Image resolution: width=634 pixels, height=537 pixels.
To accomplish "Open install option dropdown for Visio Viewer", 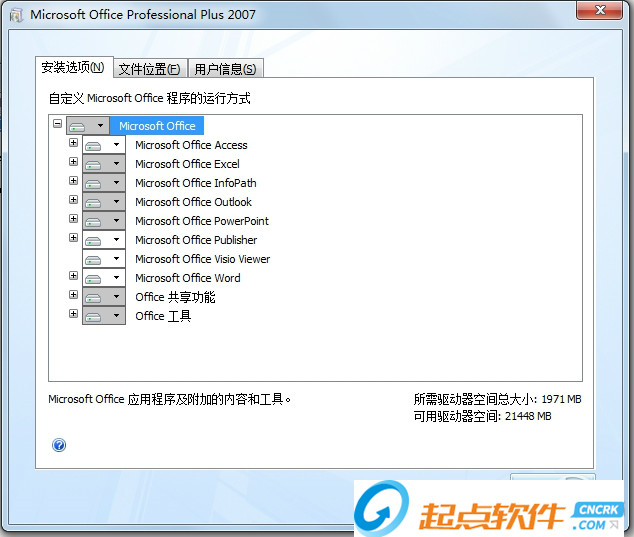I will click(x=104, y=259).
